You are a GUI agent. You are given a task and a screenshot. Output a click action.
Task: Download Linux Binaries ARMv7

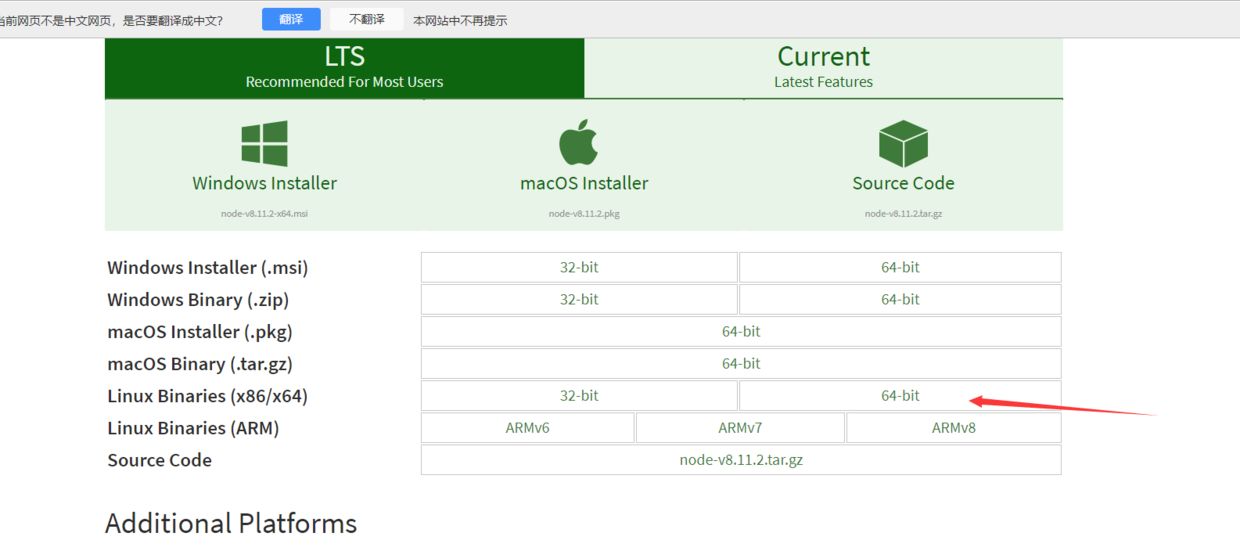pyautogui.click(x=740, y=427)
